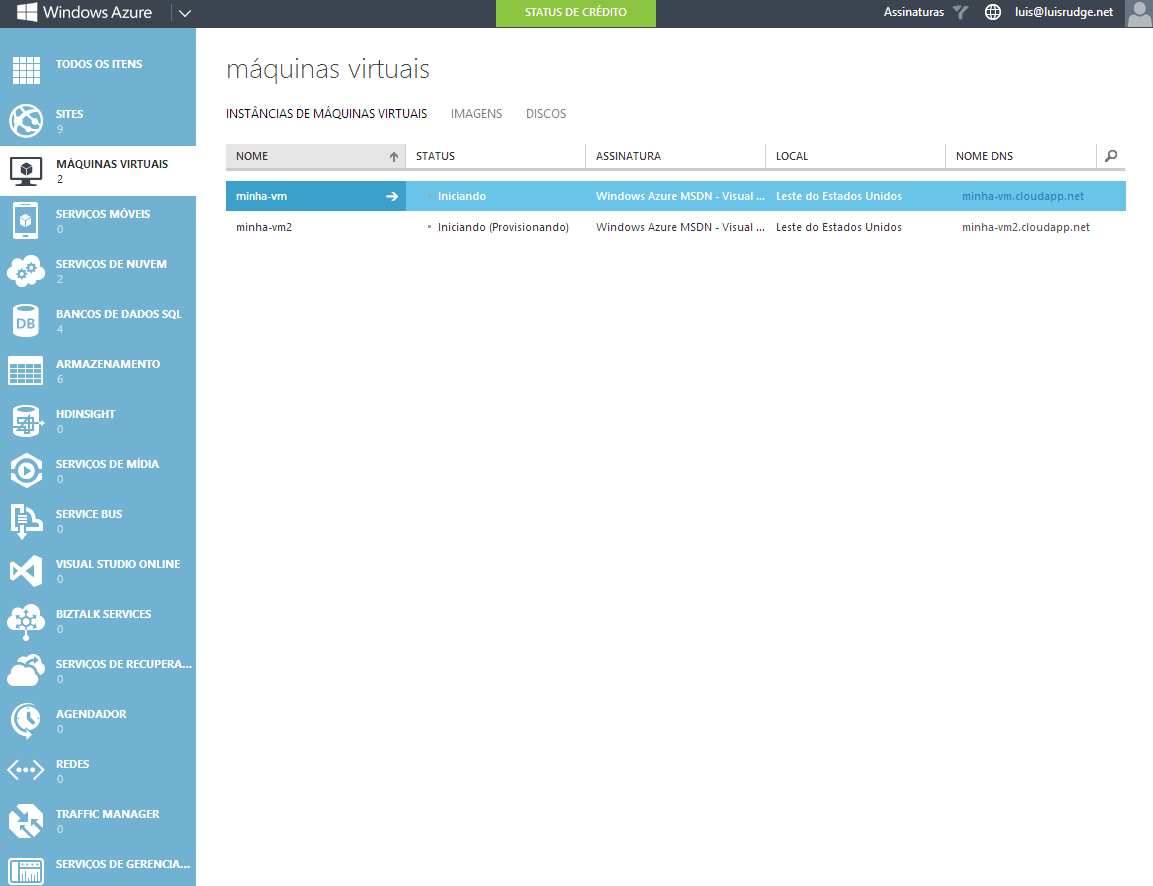Click the minha-vm2 subscription cell
The width and height of the screenshot is (1153, 886).
pyautogui.click(x=680, y=227)
